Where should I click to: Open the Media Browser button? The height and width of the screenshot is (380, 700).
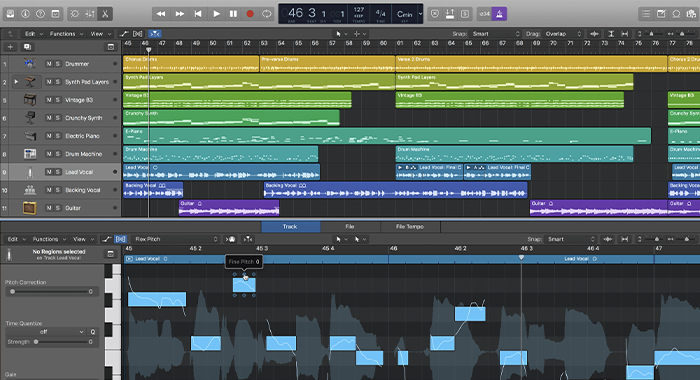[x=691, y=14]
